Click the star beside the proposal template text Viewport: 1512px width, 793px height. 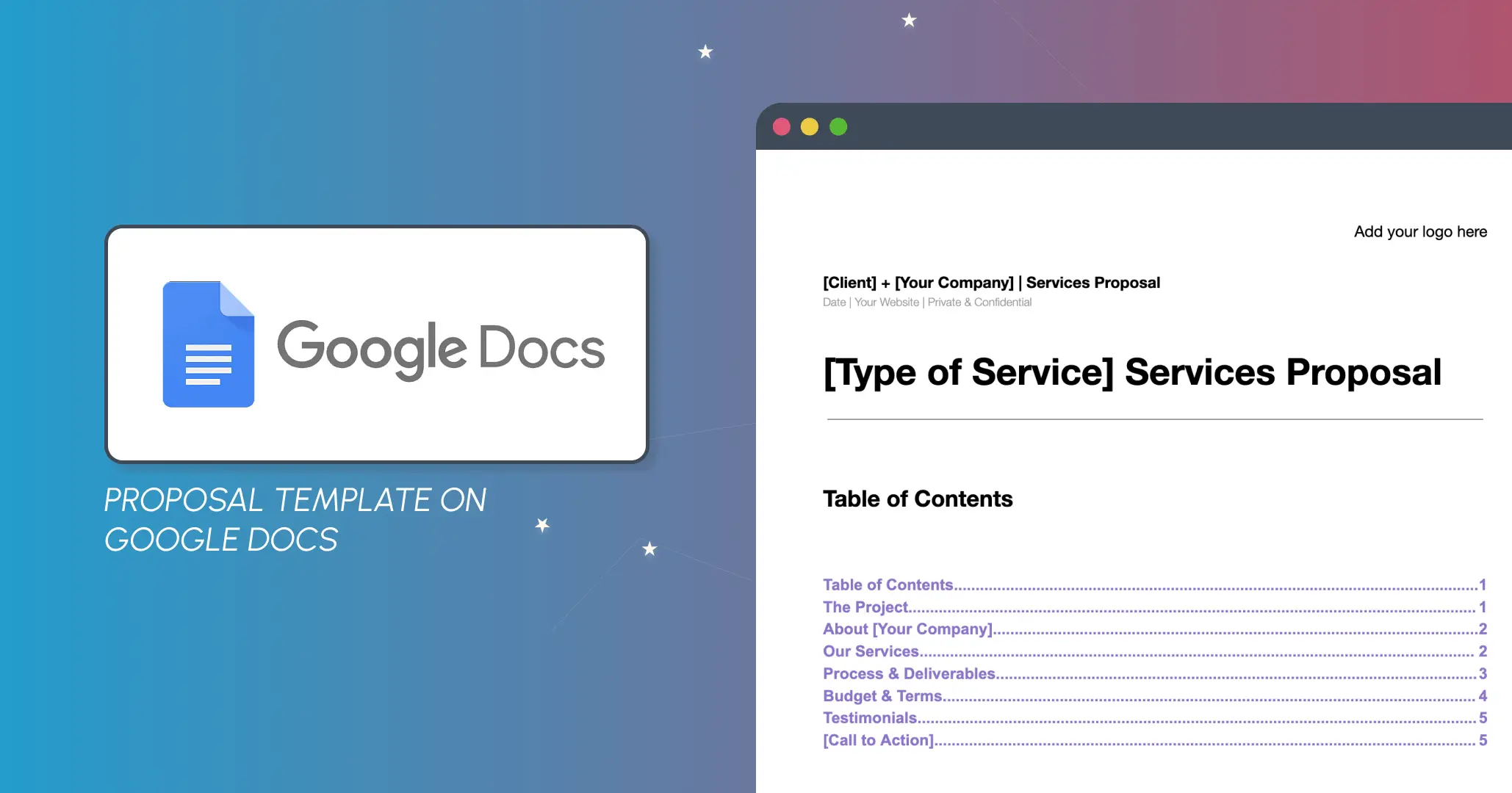[x=541, y=524]
